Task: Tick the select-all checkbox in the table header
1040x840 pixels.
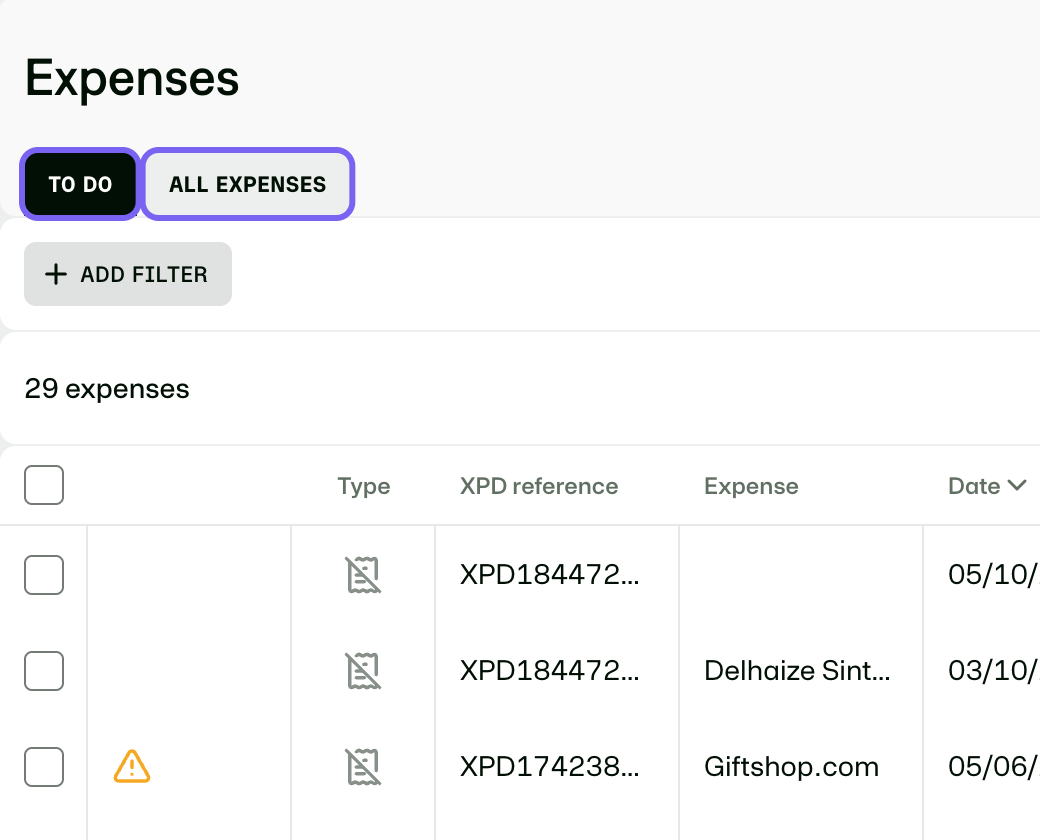Action: pos(44,485)
